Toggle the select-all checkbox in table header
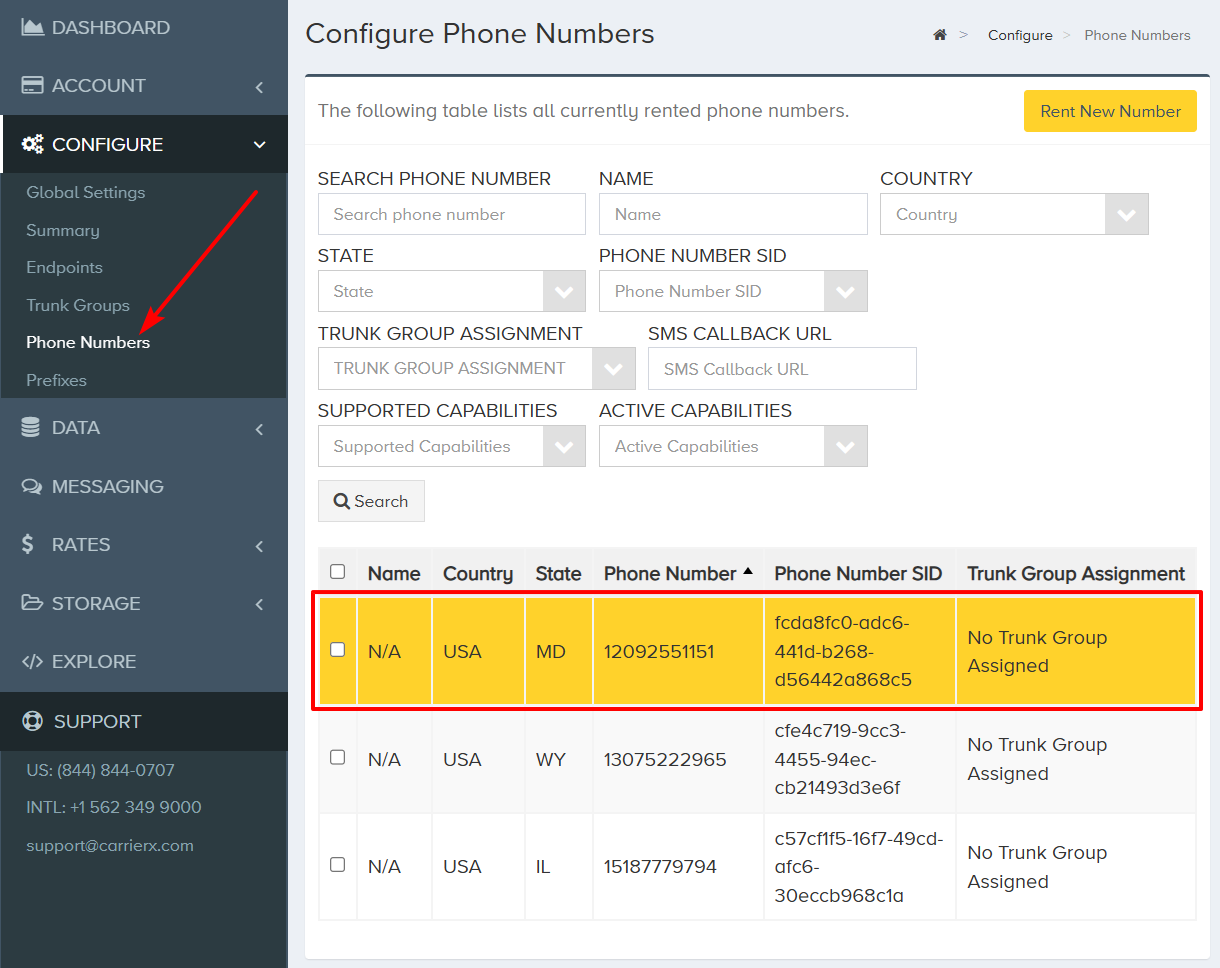Screen dimensions: 1220x968 (x=337, y=572)
